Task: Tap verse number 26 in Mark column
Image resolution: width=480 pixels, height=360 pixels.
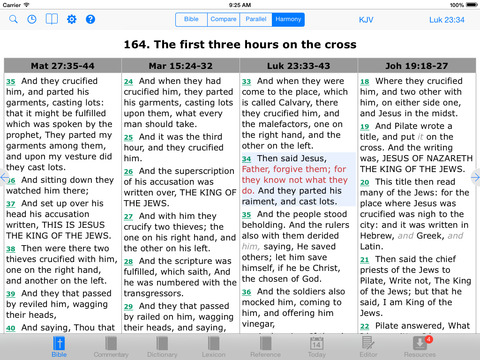Action: (128, 172)
